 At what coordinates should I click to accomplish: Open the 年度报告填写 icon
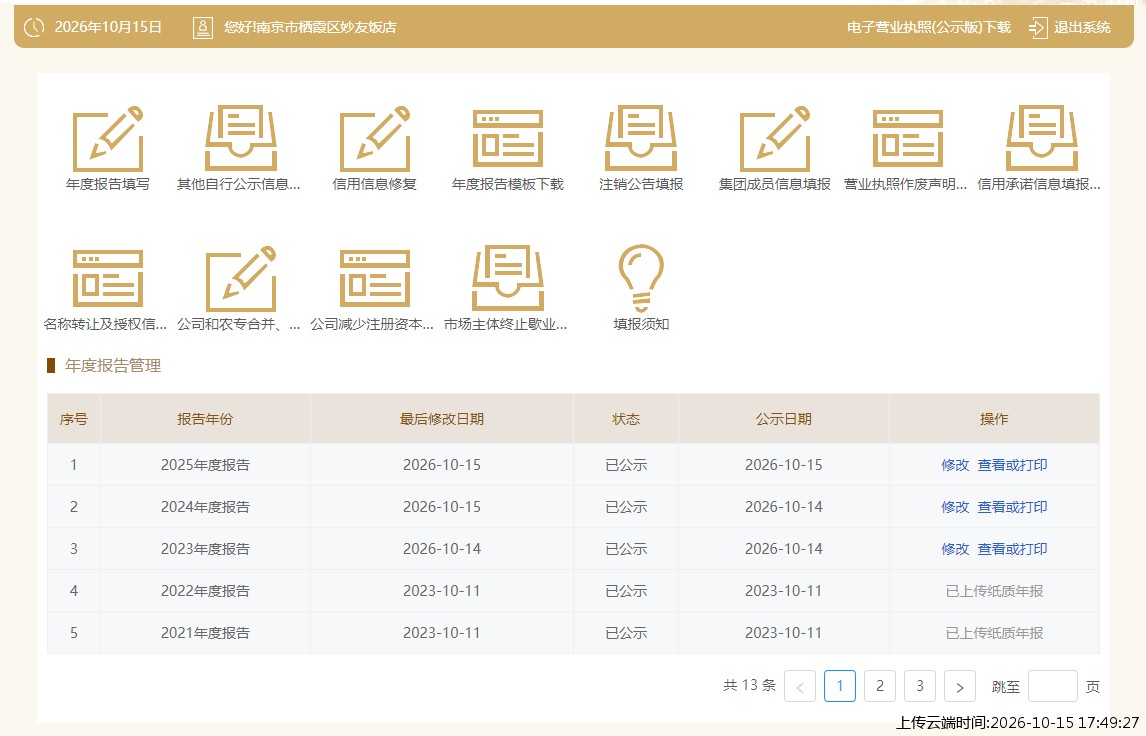(x=107, y=139)
